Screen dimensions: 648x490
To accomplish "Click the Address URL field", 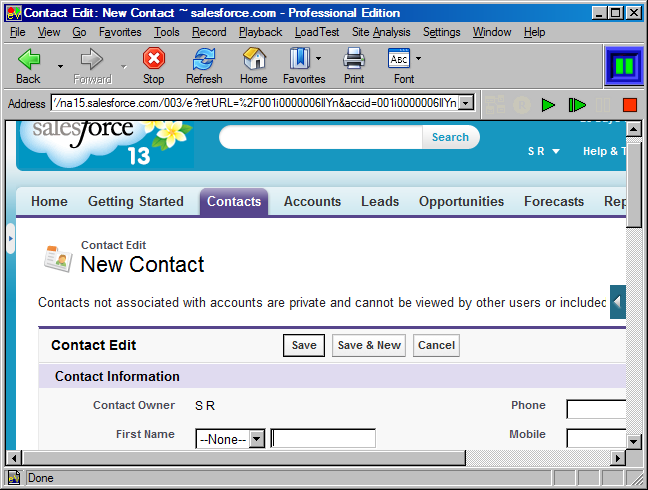I will (255, 103).
